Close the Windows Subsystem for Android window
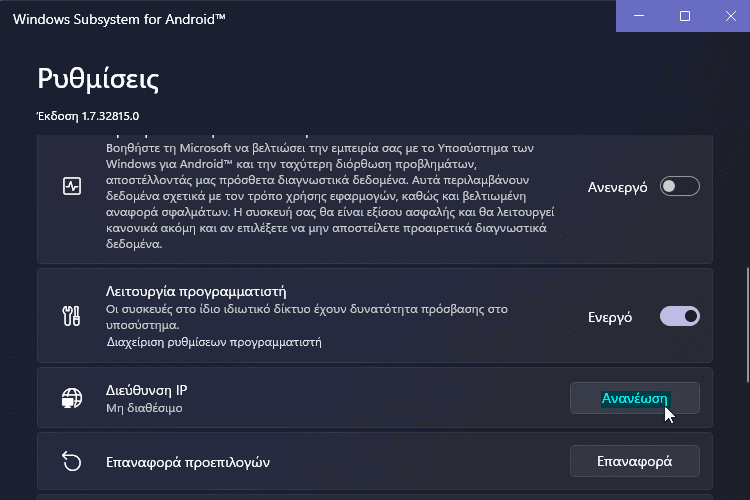Screen dimensions: 750x500 [728, 16]
